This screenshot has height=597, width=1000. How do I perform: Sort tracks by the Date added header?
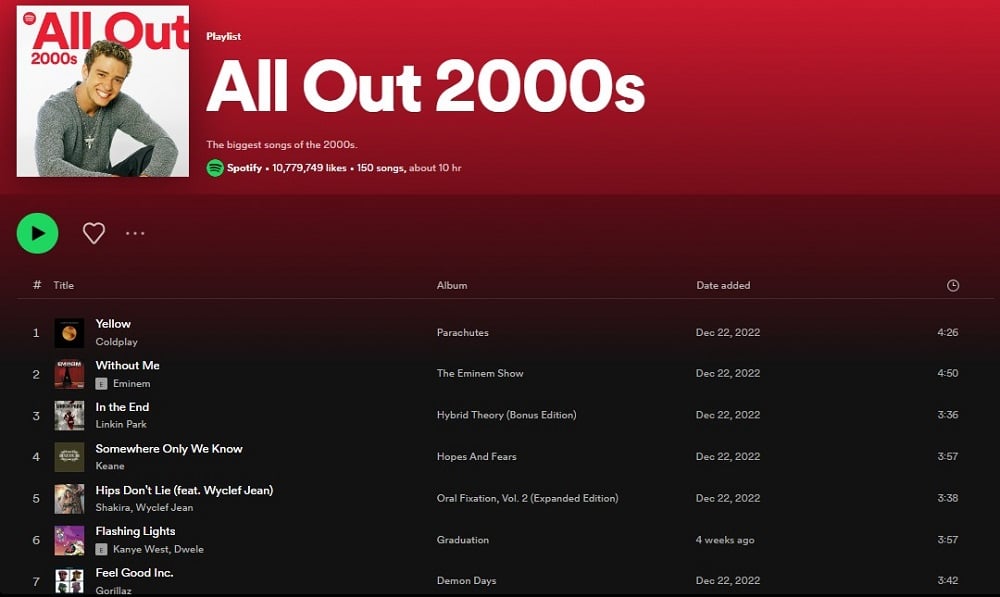723,285
